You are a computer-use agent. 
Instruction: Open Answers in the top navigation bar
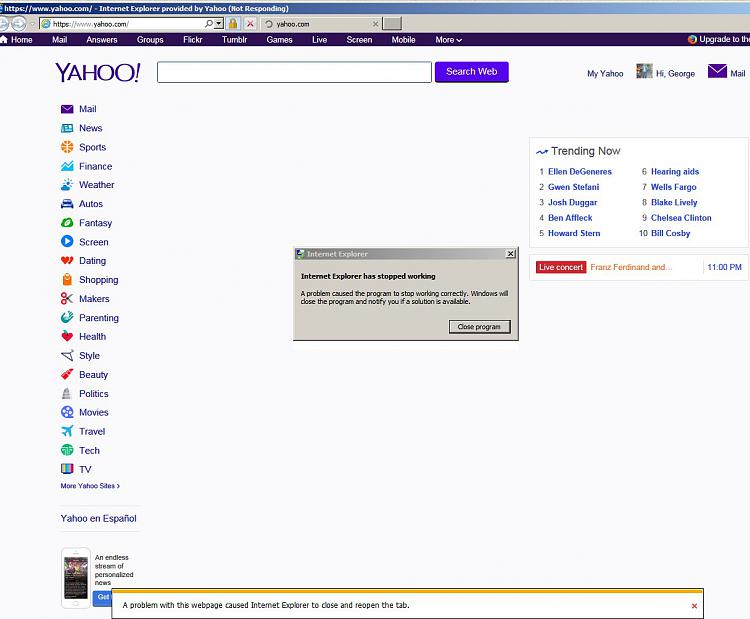[101, 40]
